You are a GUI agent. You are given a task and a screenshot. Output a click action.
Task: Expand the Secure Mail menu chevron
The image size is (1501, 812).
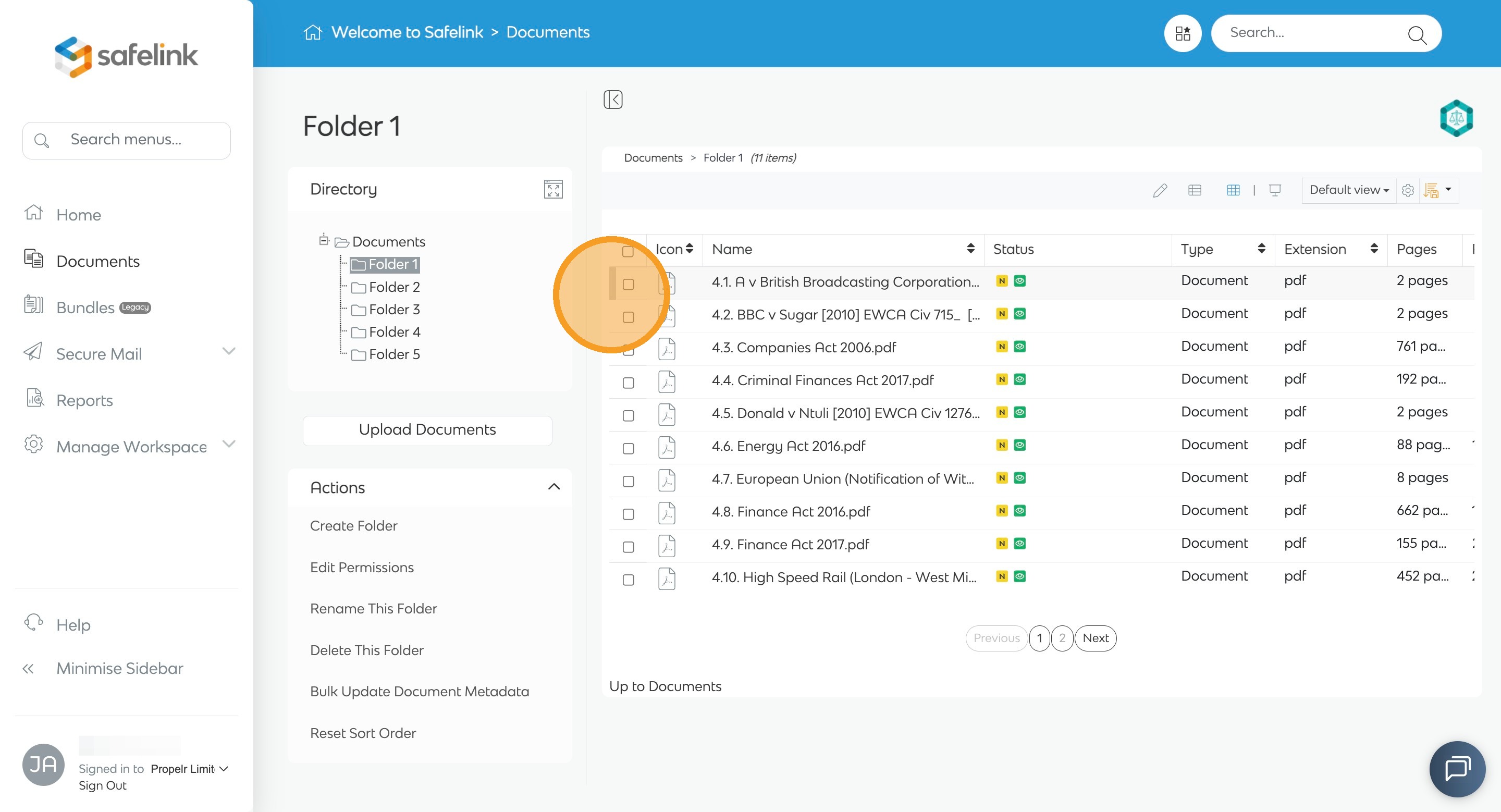pyautogui.click(x=229, y=351)
